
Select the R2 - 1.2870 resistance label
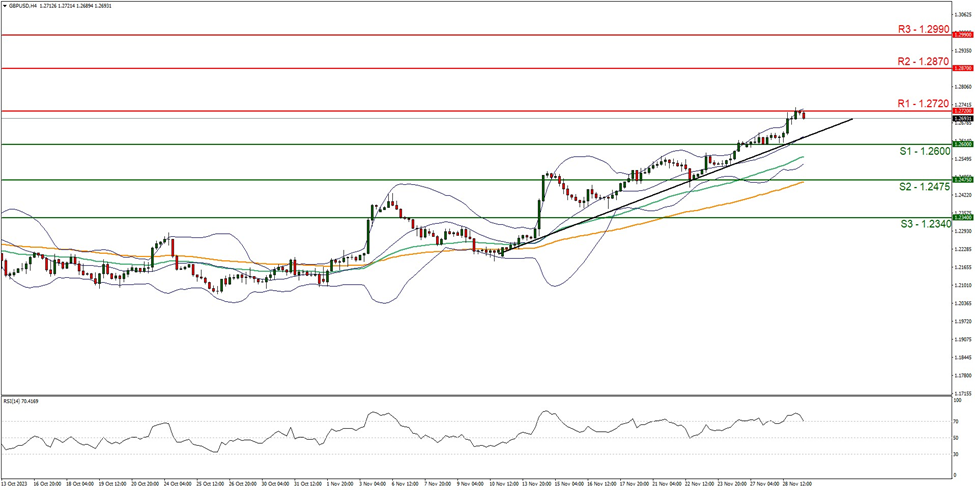pyautogui.click(x=933, y=61)
